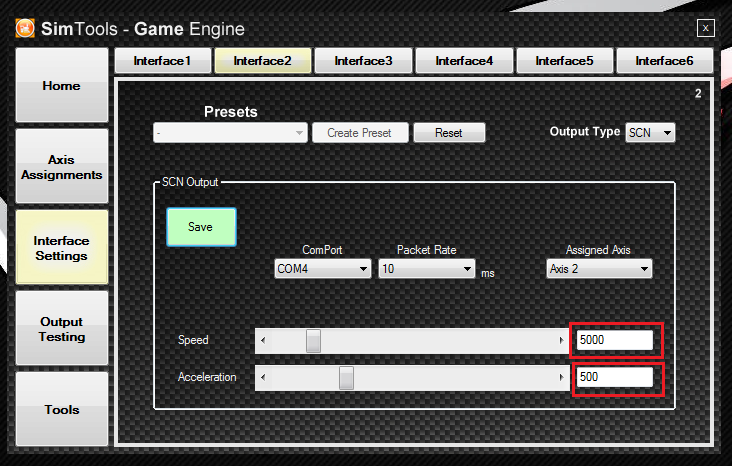
Task: Switch to Interface3 tab
Action: point(363,61)
